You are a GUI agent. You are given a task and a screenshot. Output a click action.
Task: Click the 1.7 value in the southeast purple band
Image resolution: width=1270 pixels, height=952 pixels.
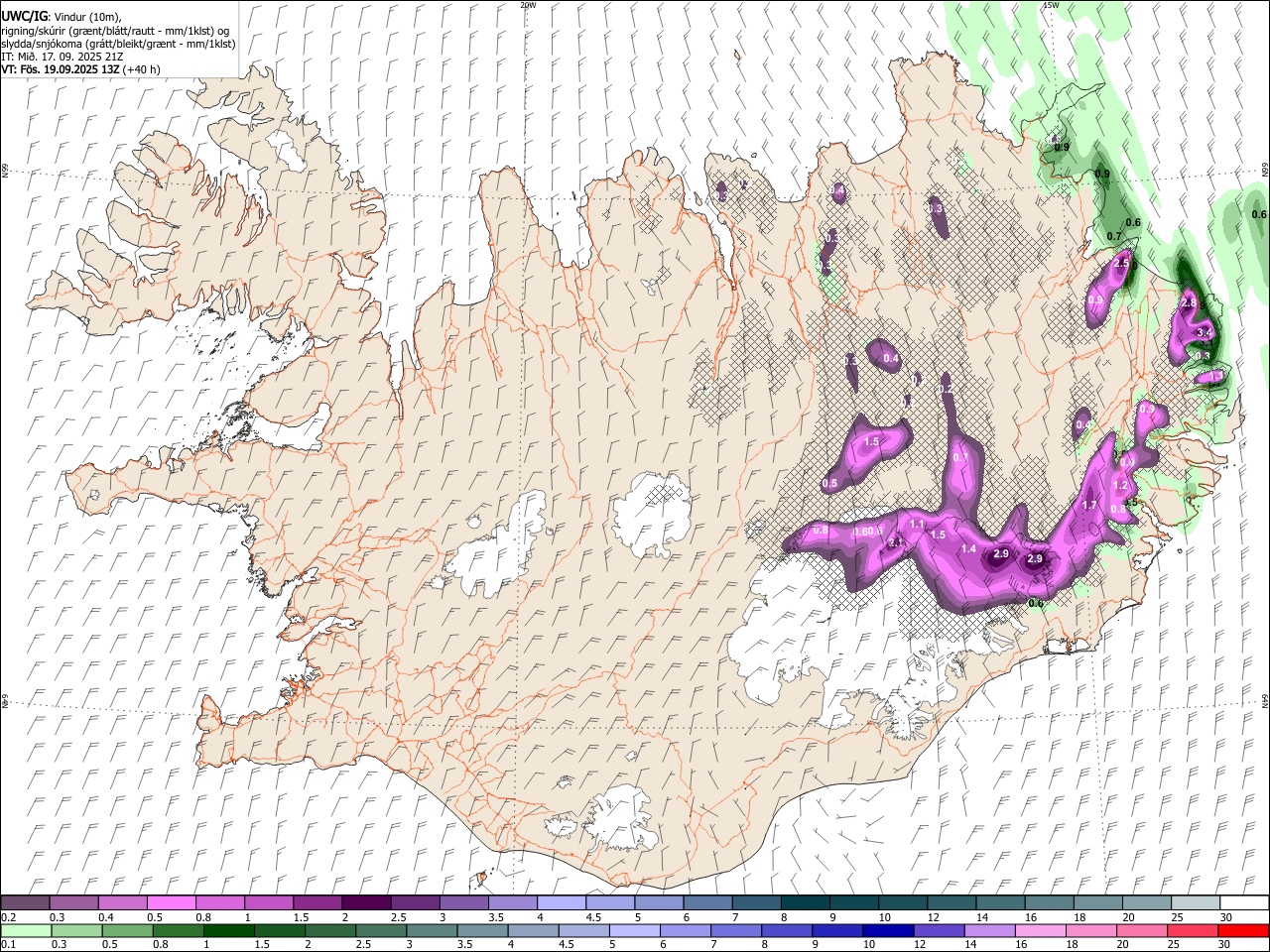coord(1089,506)
